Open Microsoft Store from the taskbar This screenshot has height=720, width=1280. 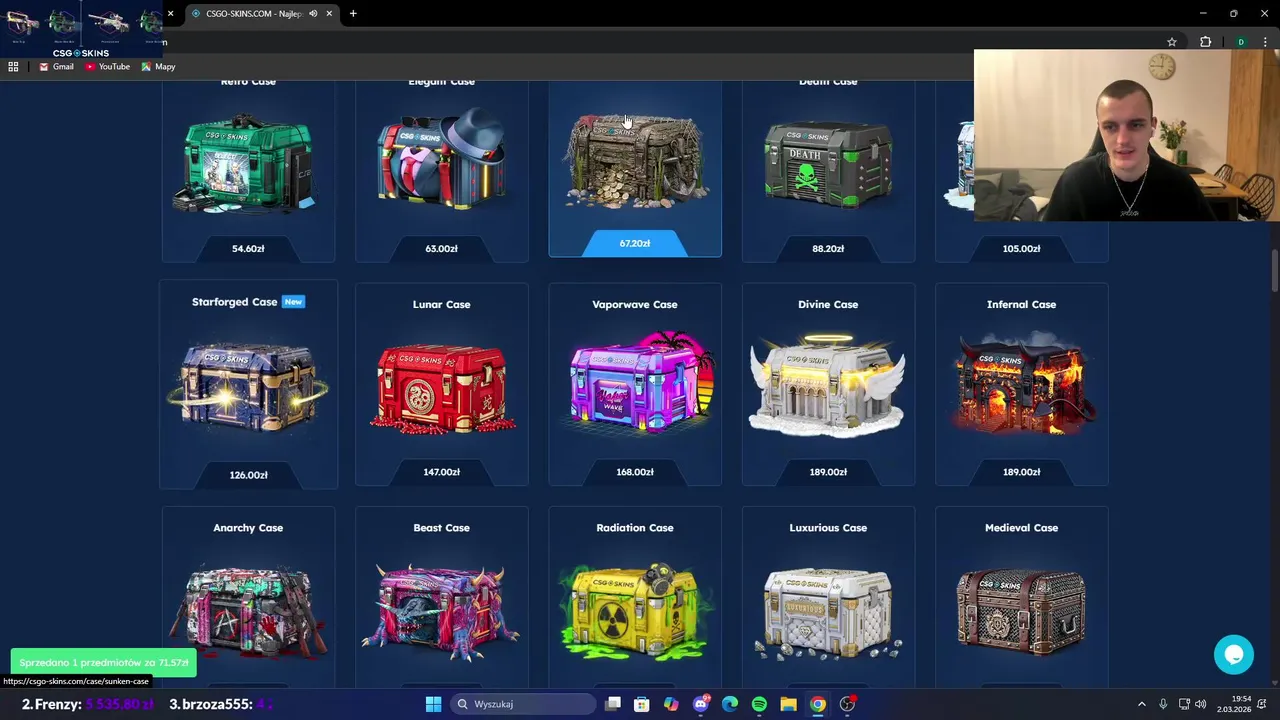[x=642, y=704]
